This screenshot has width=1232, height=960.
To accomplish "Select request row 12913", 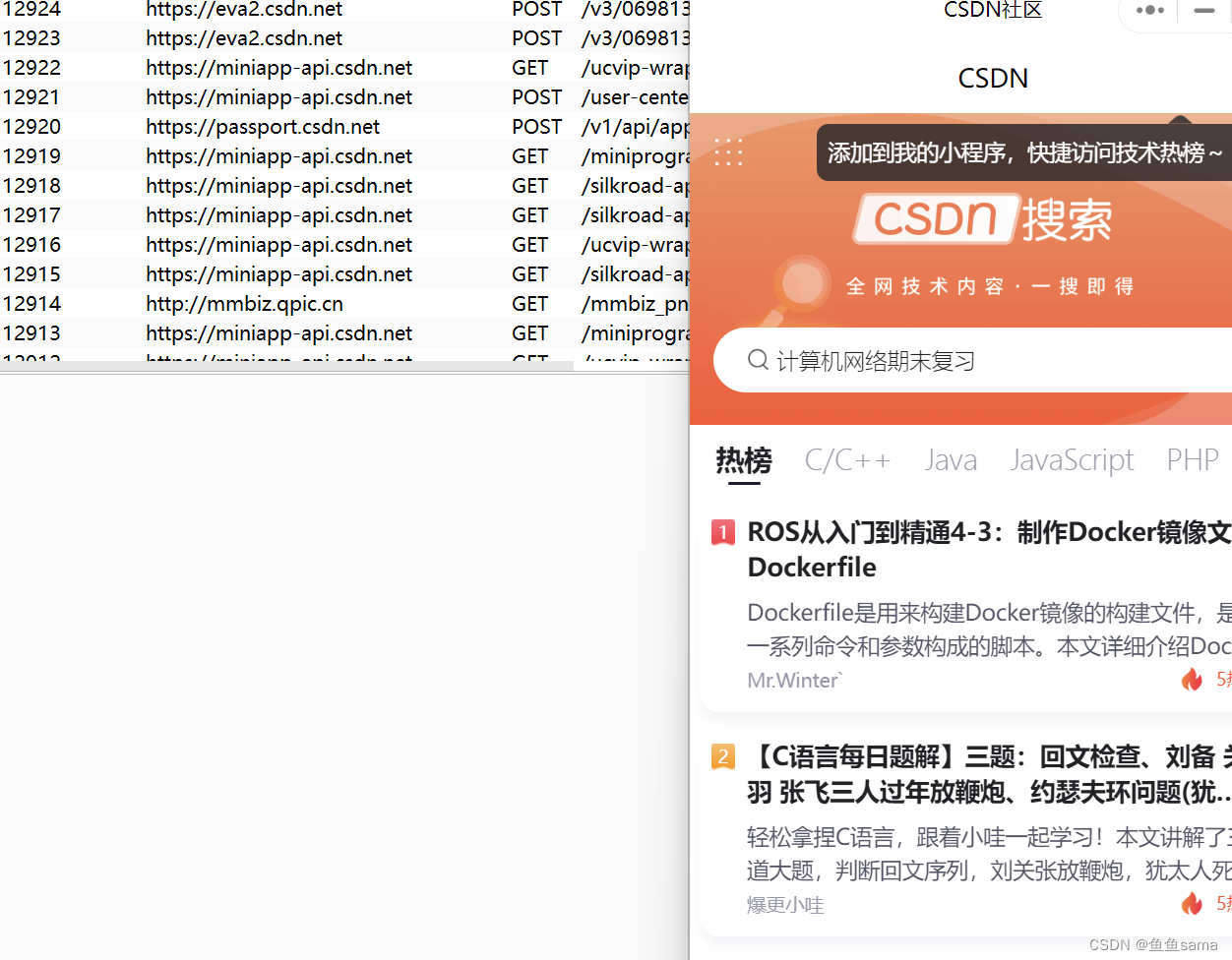I will (344, 332).
